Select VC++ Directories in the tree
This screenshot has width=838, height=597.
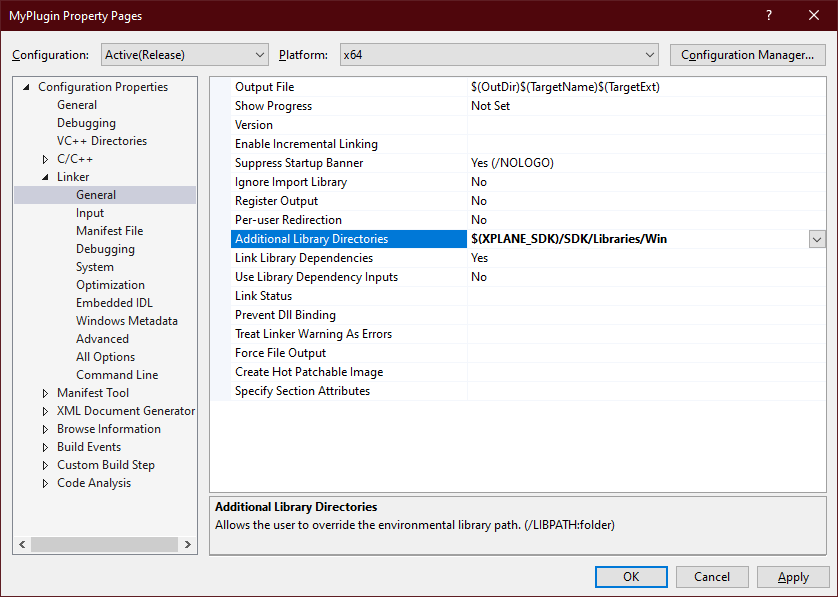tap(101, 141)
